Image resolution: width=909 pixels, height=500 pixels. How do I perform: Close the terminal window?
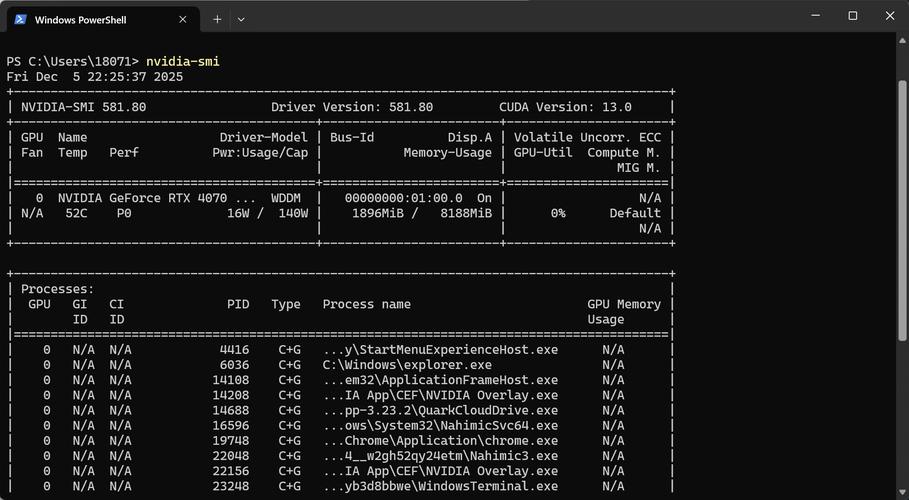tap(890, 16)
